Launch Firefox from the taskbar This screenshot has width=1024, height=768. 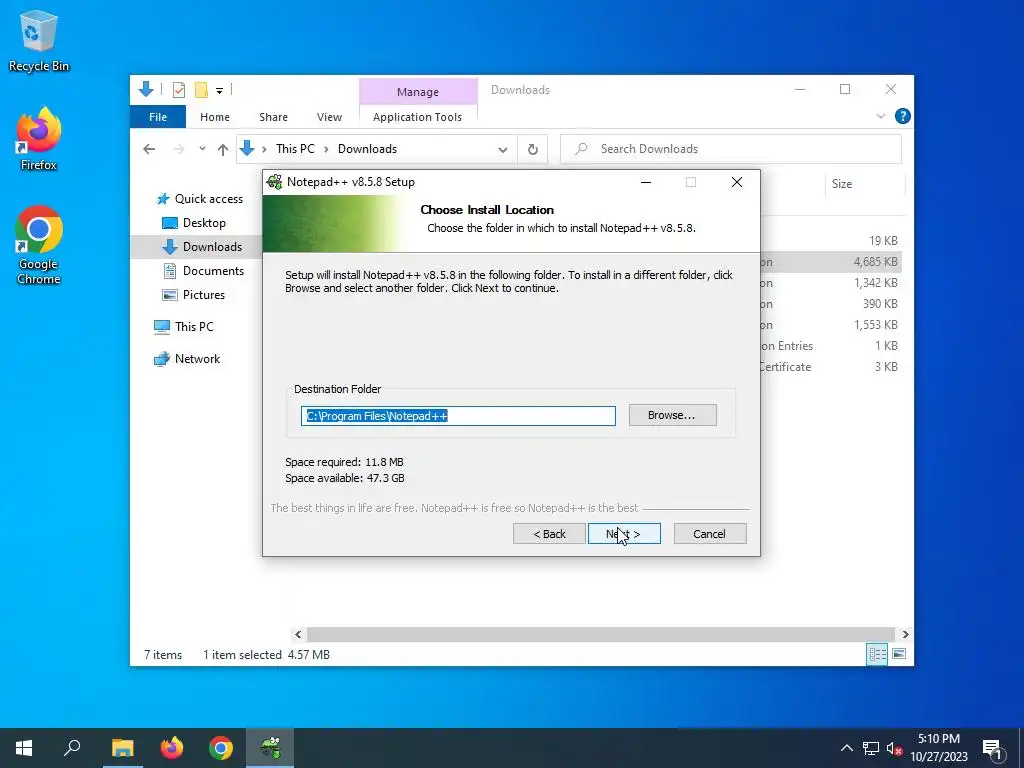click(172, 748)
